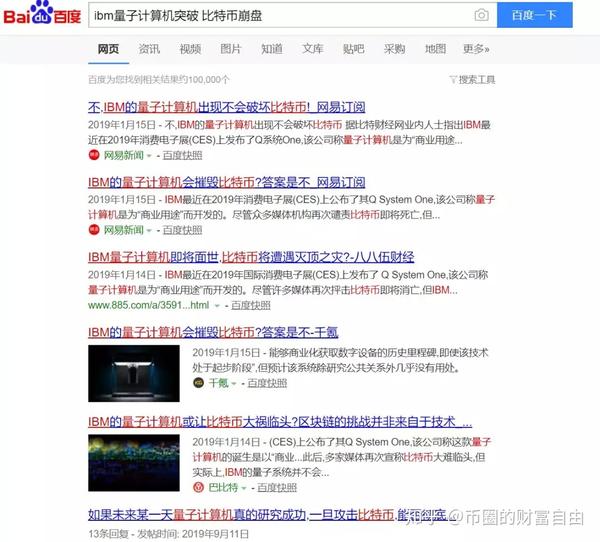Open 百度快照 for the 巴比特 result
600x542 pixels.
[x=277, y=488]
